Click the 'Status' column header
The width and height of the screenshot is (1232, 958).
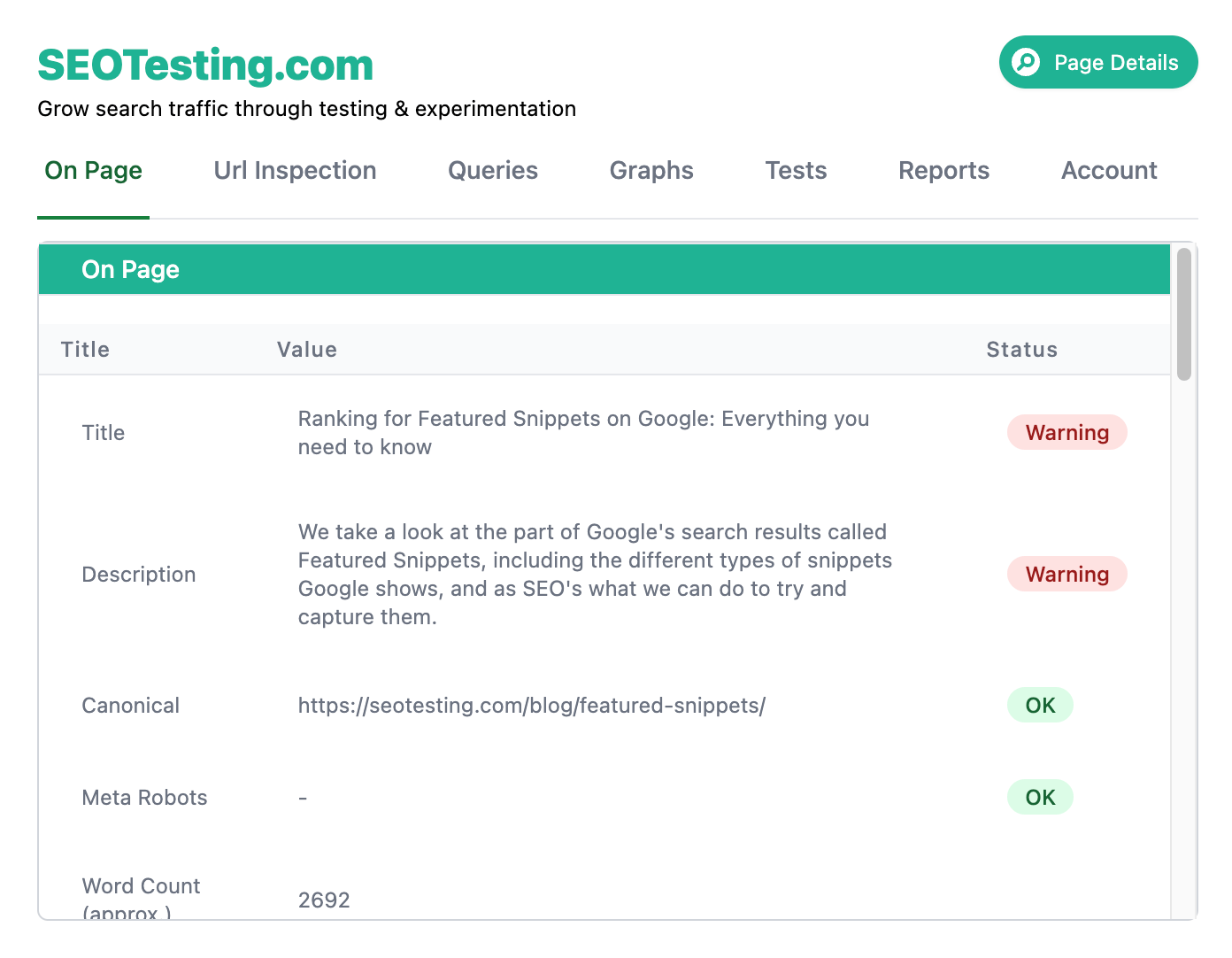[1021, 350]
